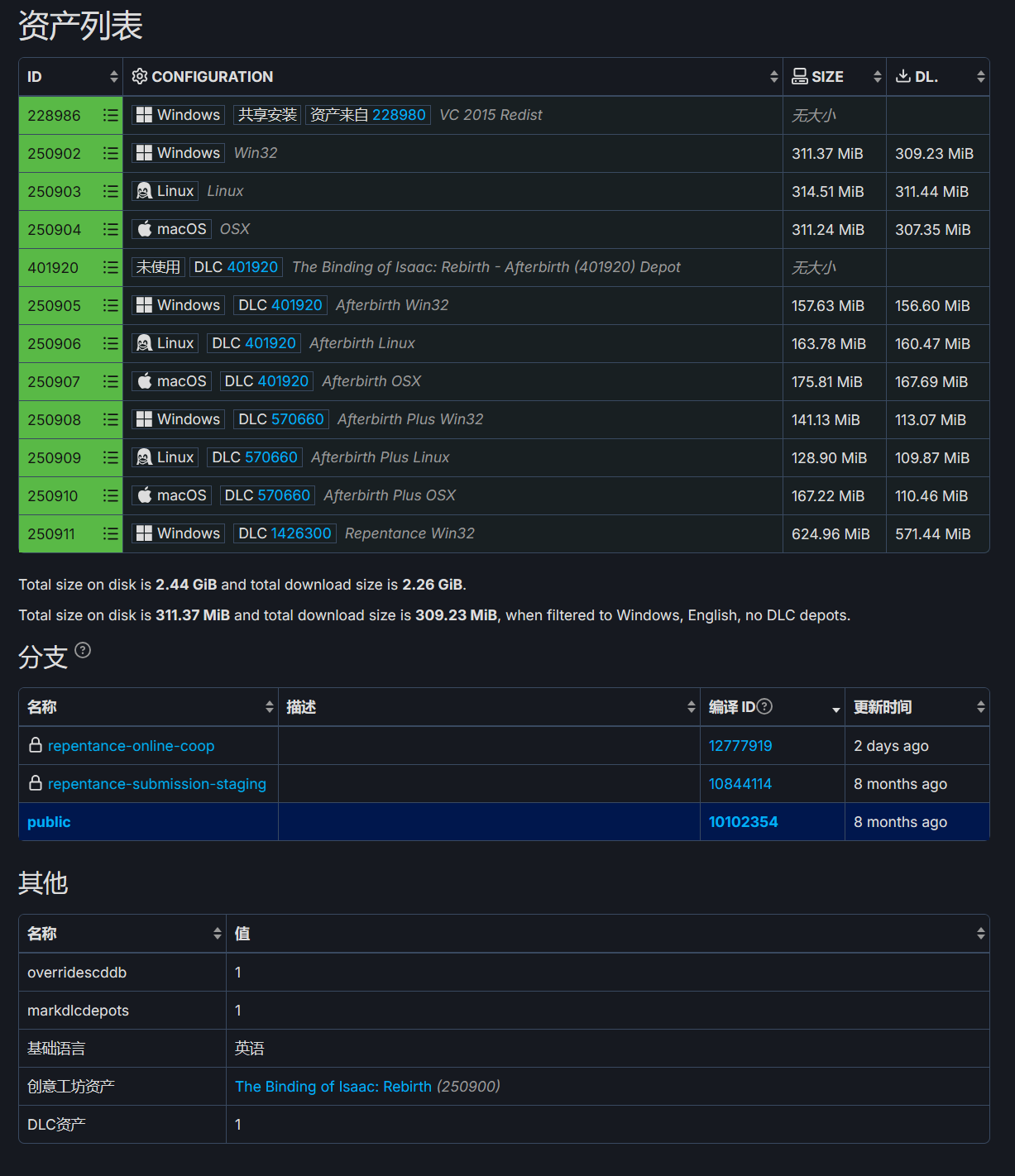The width and height of the screenshot is (1015, 1176).
Task: Click VC 2015 Redist depot name
Action: 491,115
